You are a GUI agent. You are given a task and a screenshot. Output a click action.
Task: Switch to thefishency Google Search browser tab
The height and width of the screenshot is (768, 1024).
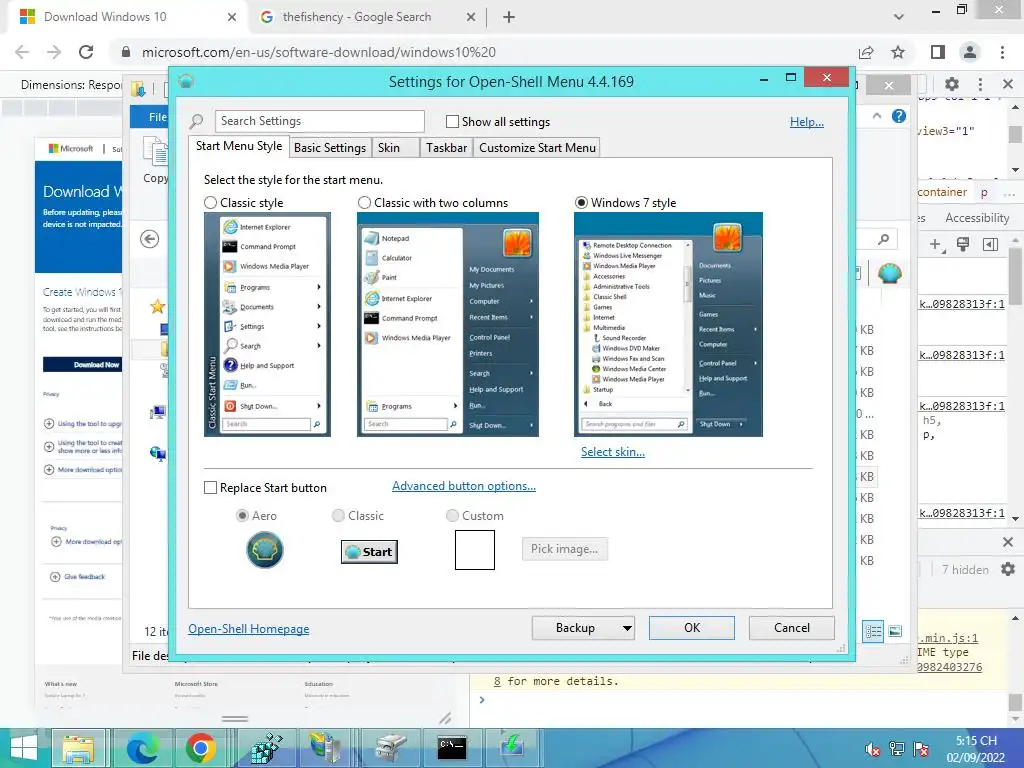pyautogui.click(x=357, y=17)
